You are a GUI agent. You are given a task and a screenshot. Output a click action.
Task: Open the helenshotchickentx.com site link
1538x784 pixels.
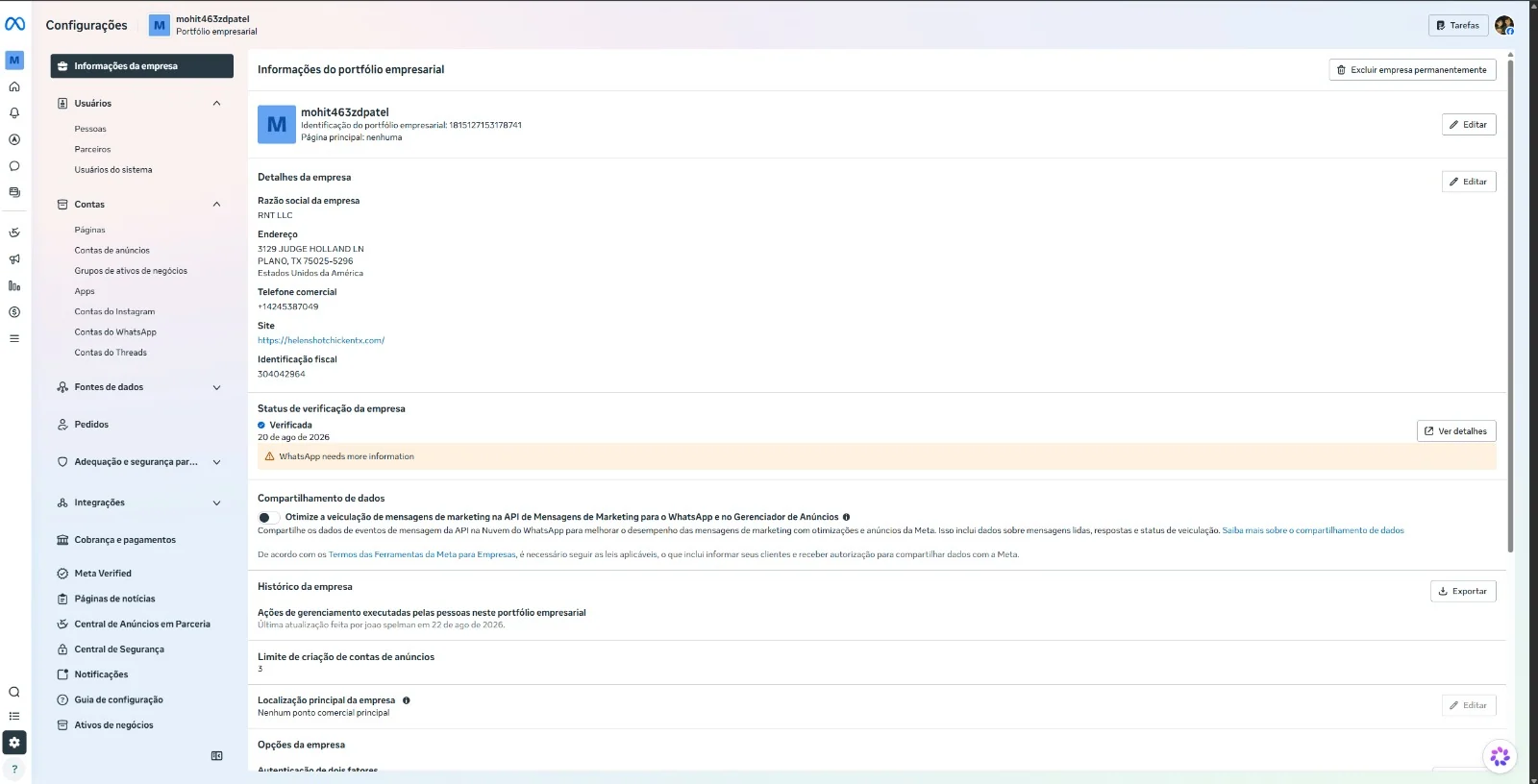pos(321,340)
